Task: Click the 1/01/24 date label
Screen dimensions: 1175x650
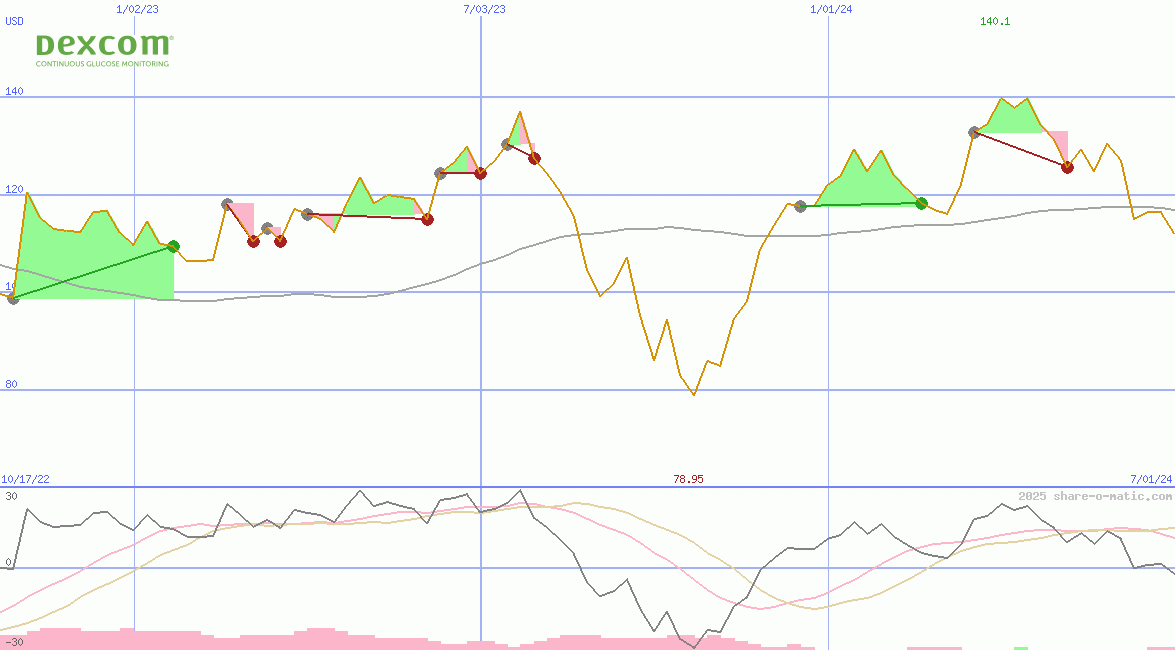Action: pos(830,9)
